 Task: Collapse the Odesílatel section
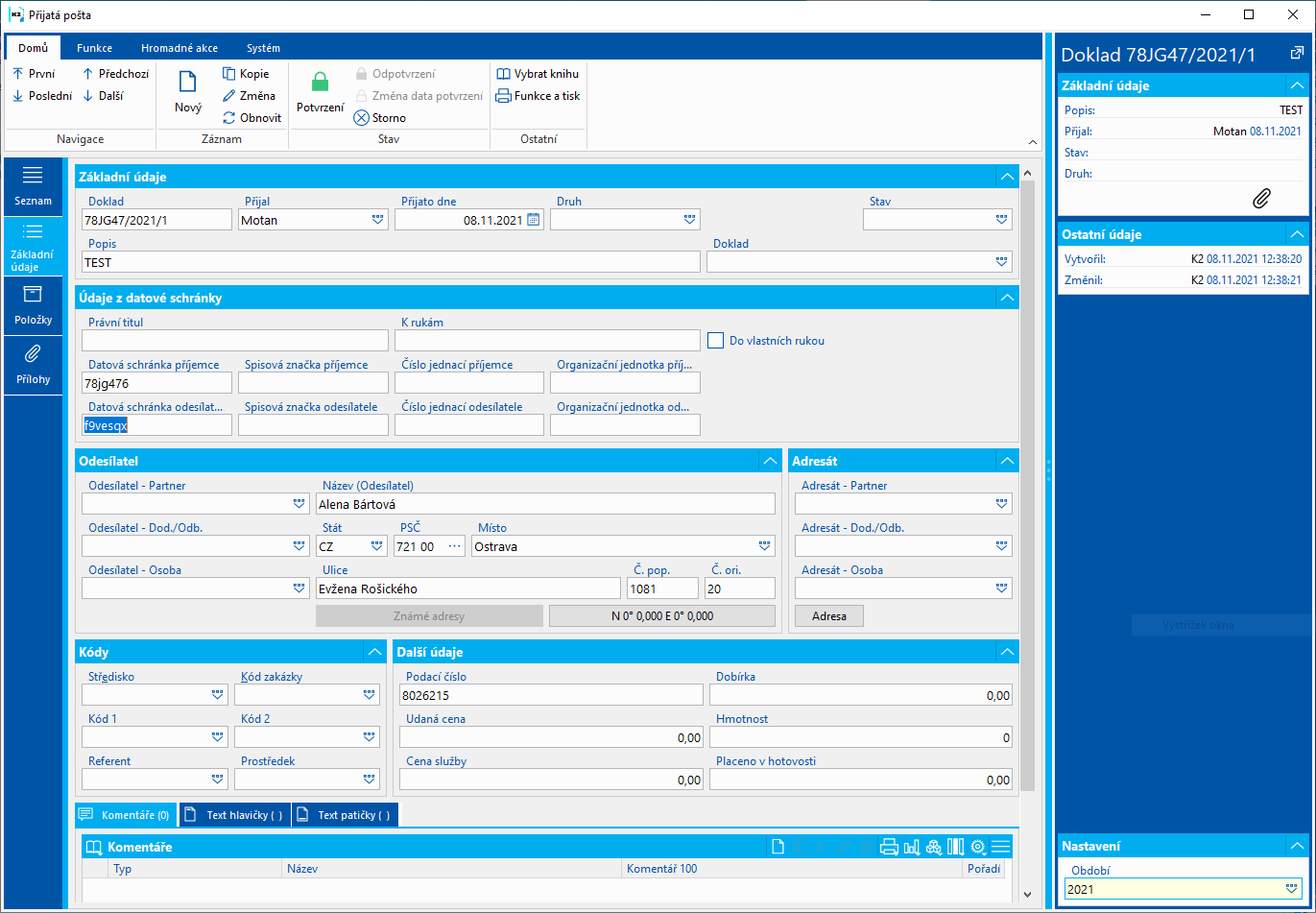[x=770, y=461]
